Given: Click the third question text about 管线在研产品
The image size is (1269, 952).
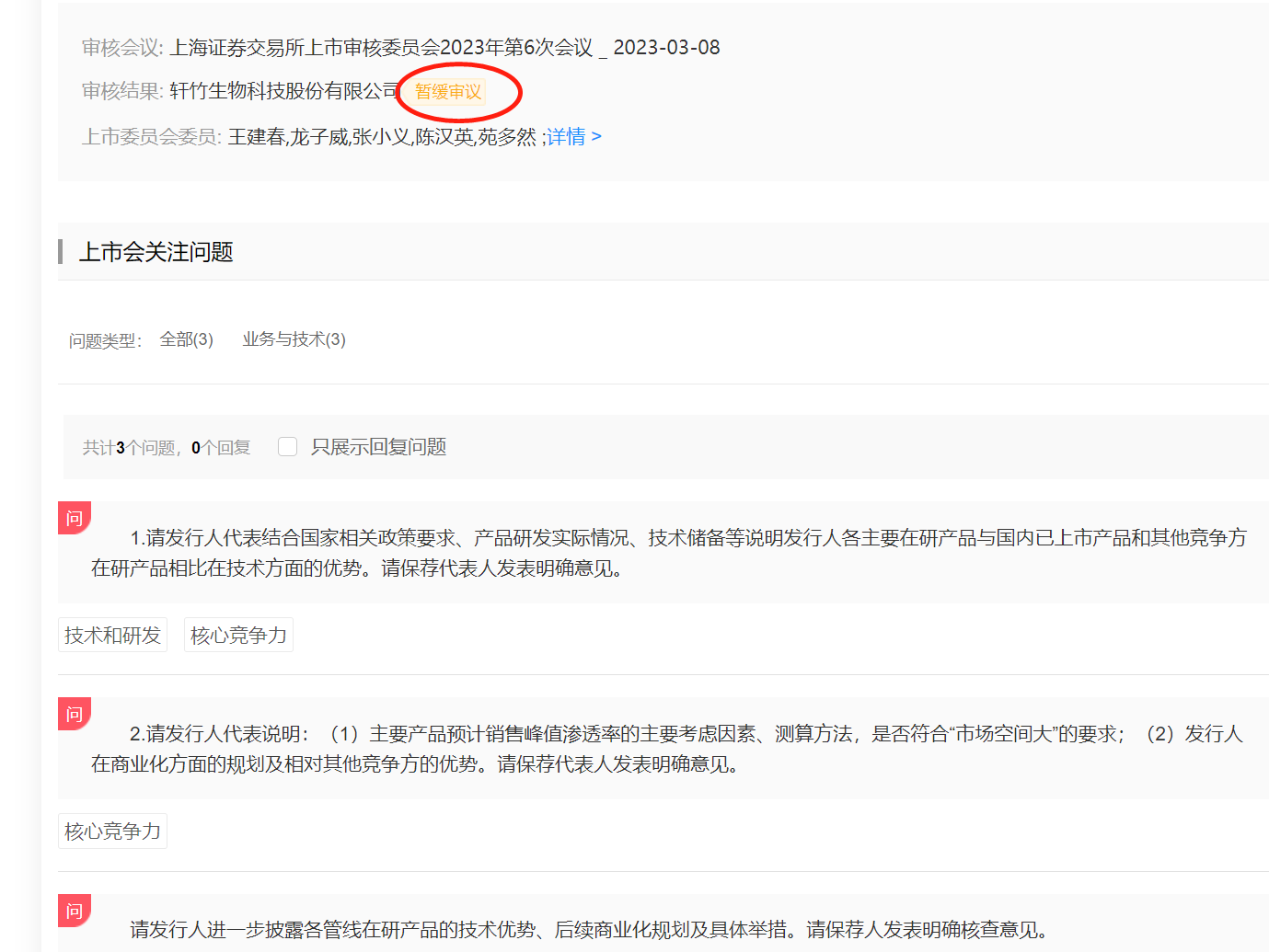Looking at the screenshot, I should (x=590, y=930).
